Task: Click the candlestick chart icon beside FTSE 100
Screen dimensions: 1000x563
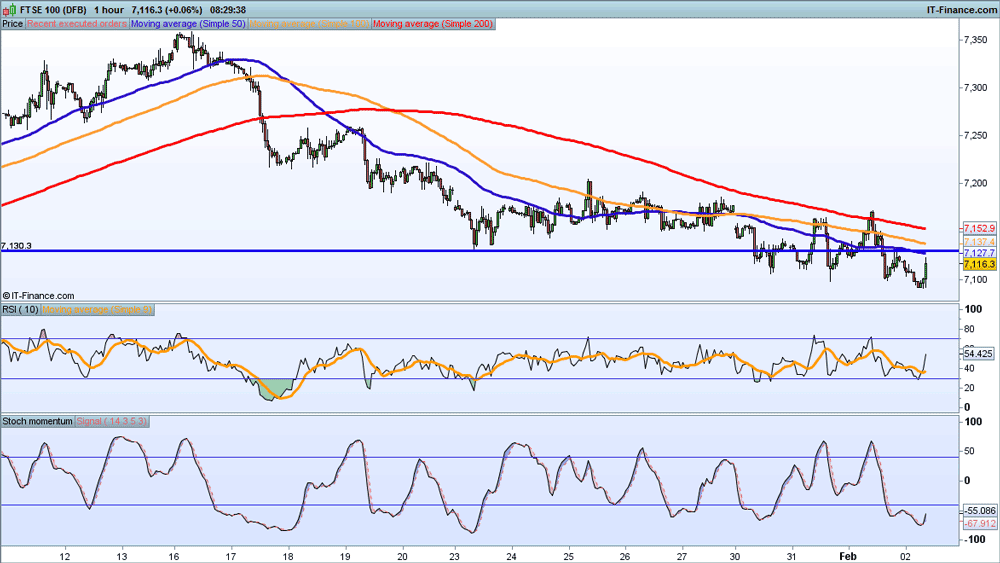Action: 8,10
